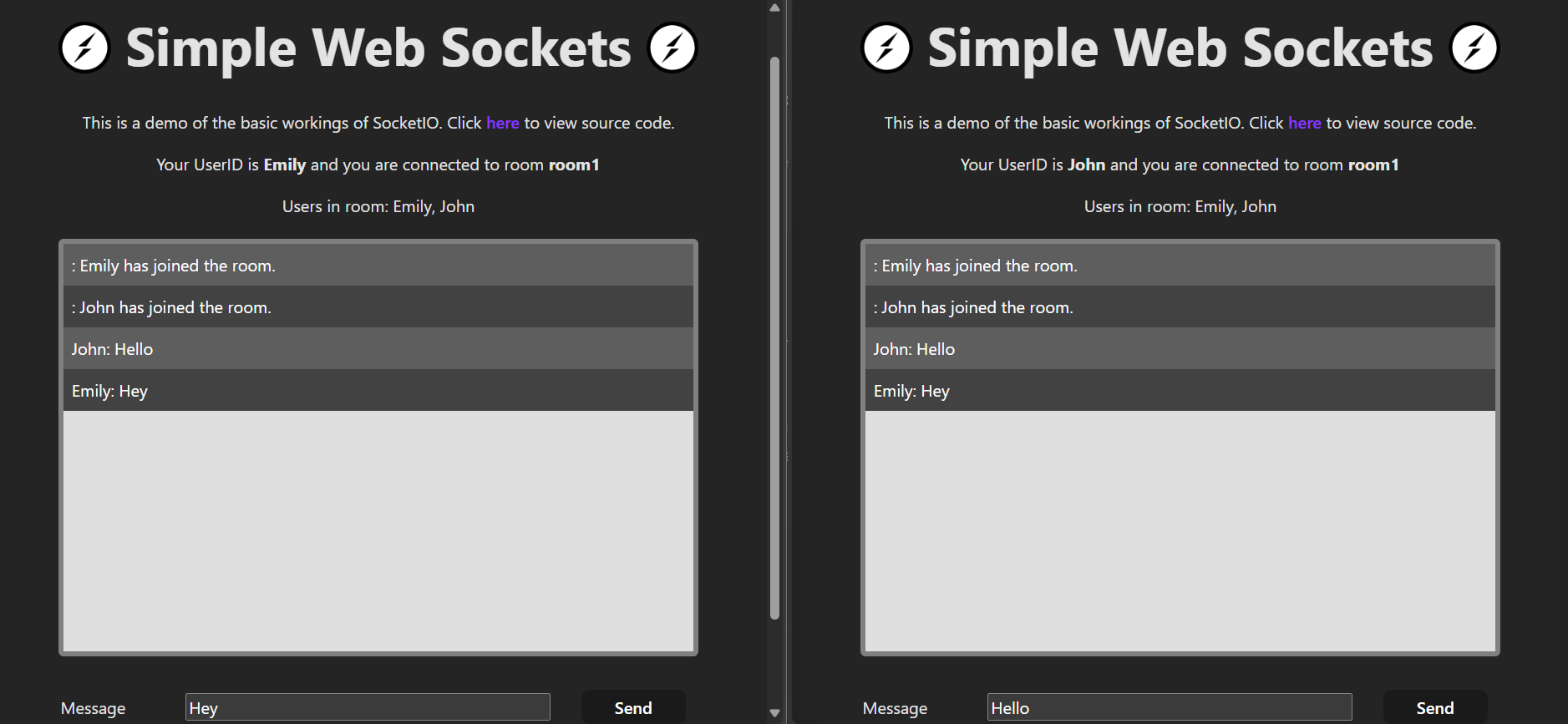Select 'John: Hello' message in John's chat
The height and width of the screenshot is (724, 1568).
tap(1180, 348)
